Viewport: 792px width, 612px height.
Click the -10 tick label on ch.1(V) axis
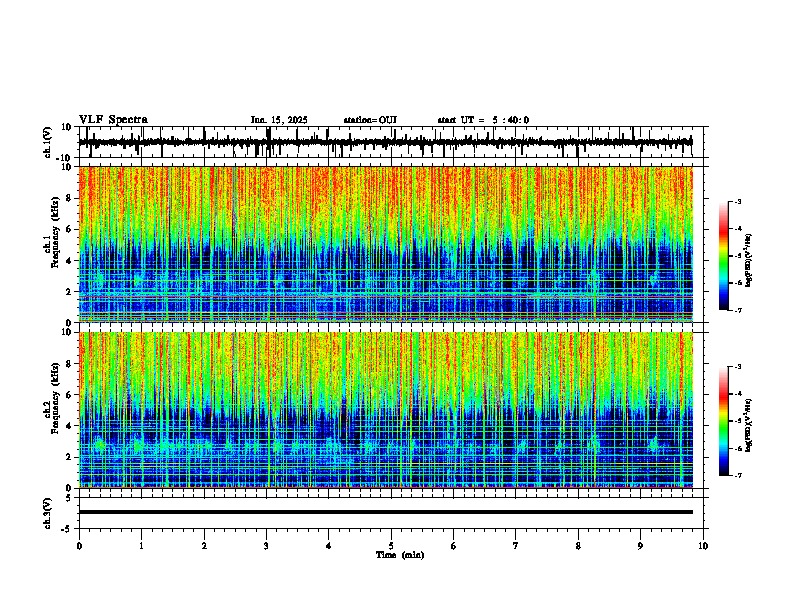click(64, 158)
